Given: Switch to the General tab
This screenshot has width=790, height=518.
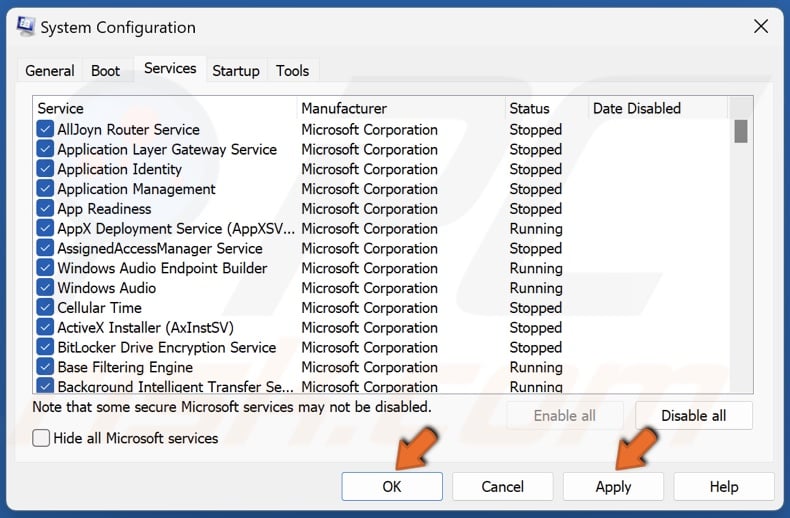Looking at the screenshot, I should click(50, 71).
